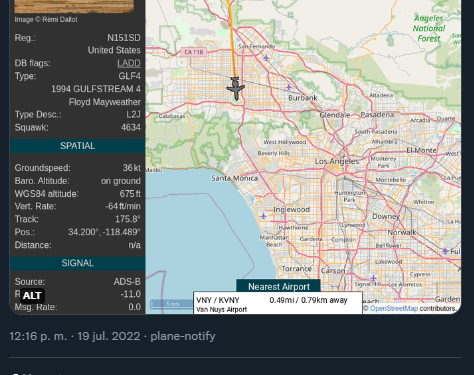Image resolution: width=474 pixels, height=375 pixels.
Task: Click the vertical rate -64 ft/min
Action: 123,206
